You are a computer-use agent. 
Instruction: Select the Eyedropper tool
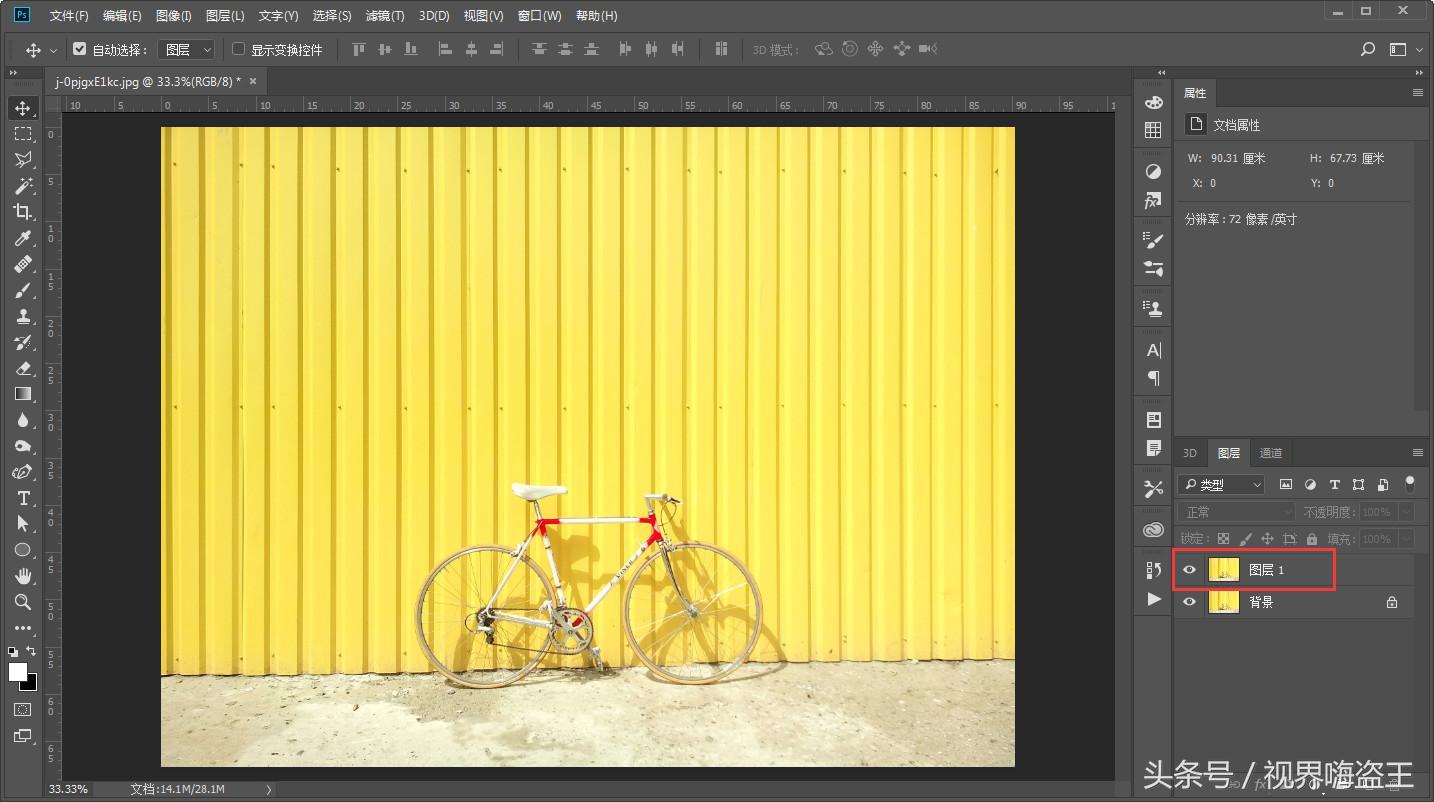[22, 238]
